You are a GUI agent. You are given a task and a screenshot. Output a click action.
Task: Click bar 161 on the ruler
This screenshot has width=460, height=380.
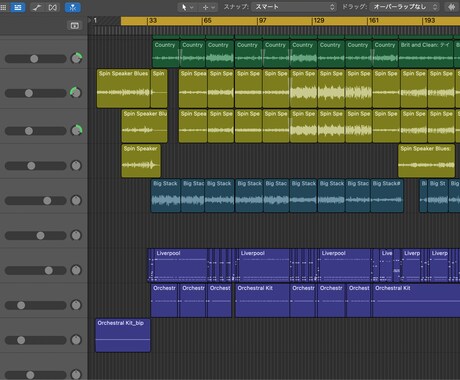(x=374, y=21)
